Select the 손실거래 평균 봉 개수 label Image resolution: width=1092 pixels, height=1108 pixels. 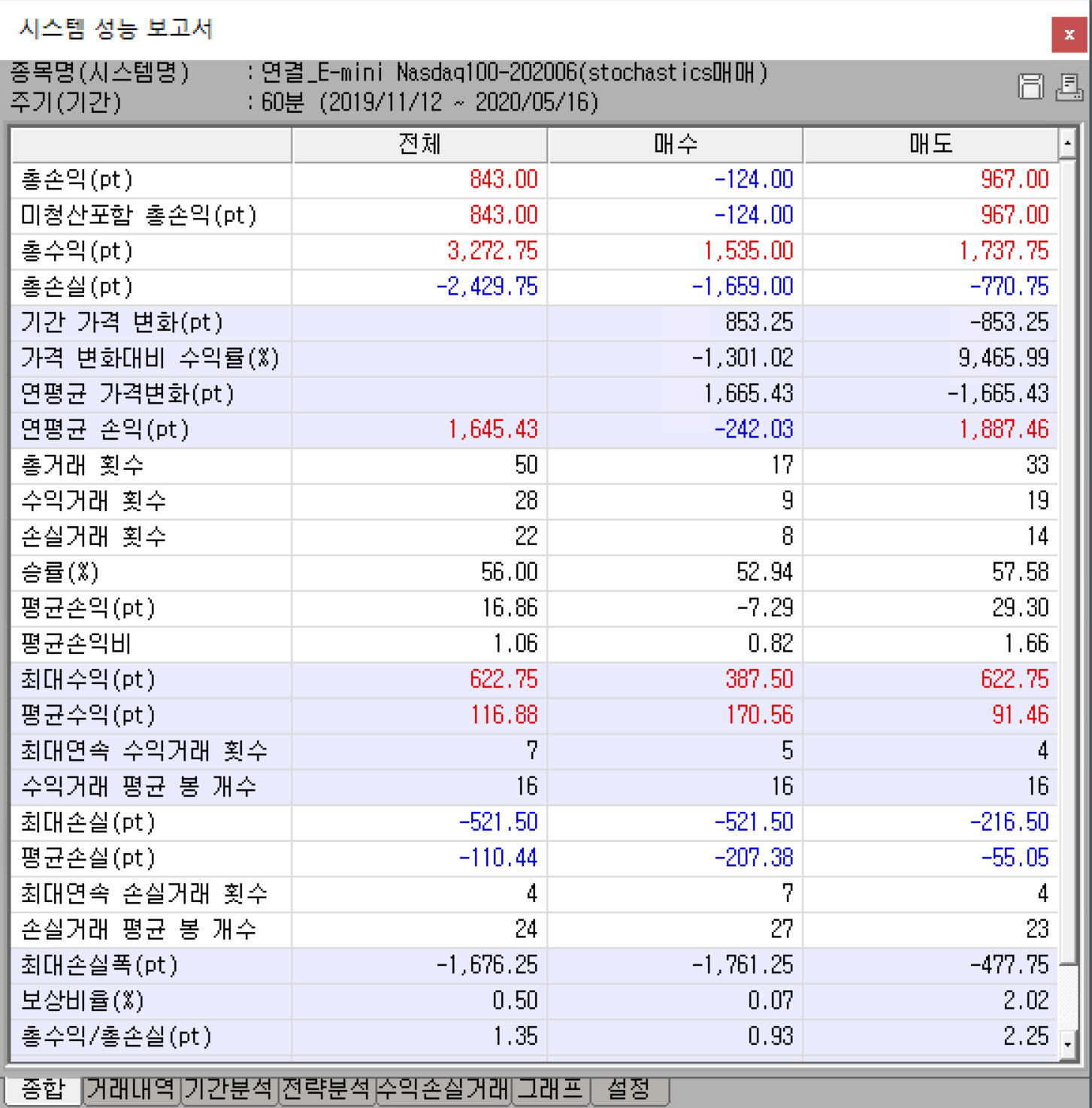(x=139, y=930)
